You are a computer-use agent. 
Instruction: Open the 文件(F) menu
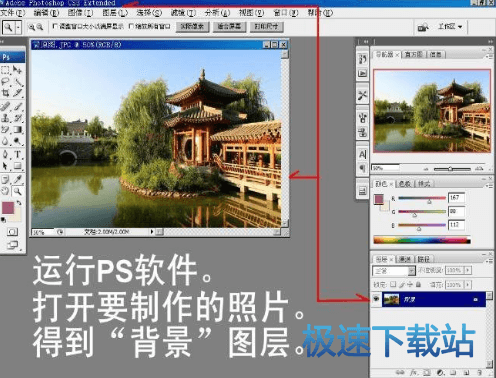pos(12,13)
